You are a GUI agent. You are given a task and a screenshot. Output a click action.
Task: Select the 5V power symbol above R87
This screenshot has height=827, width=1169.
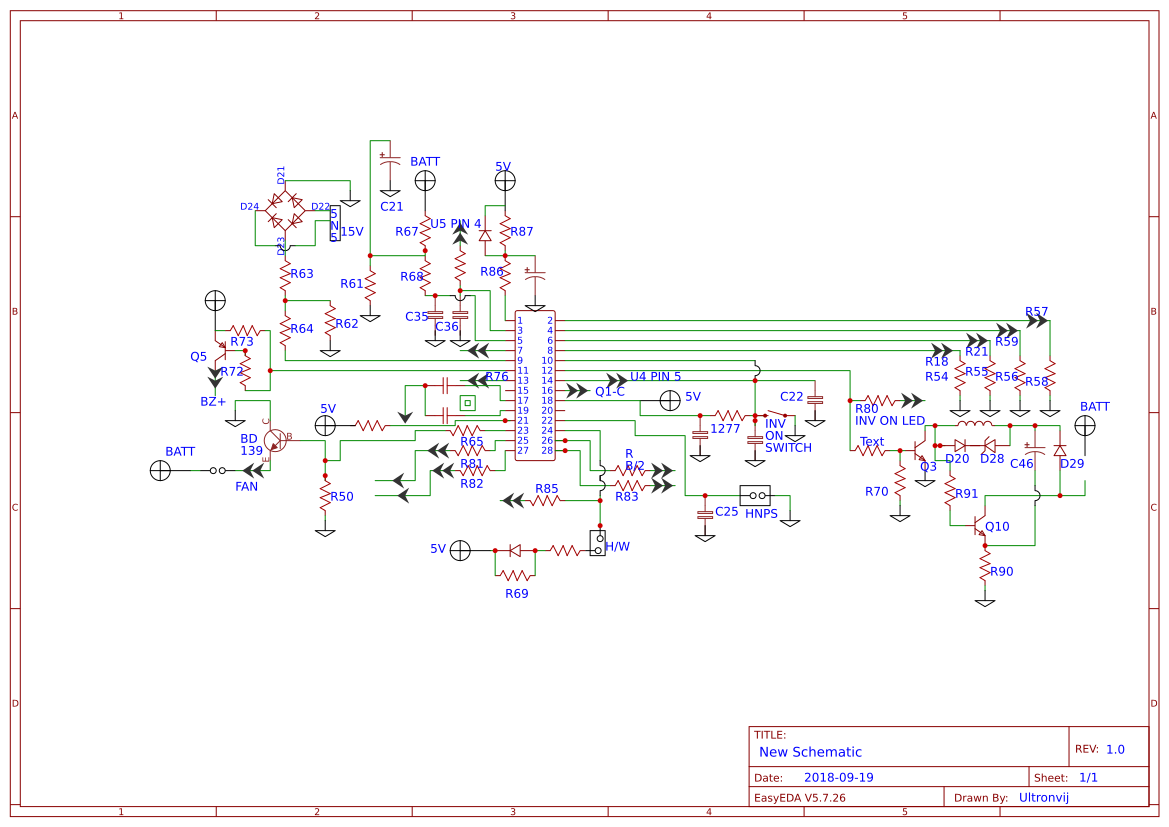(505, 181)
